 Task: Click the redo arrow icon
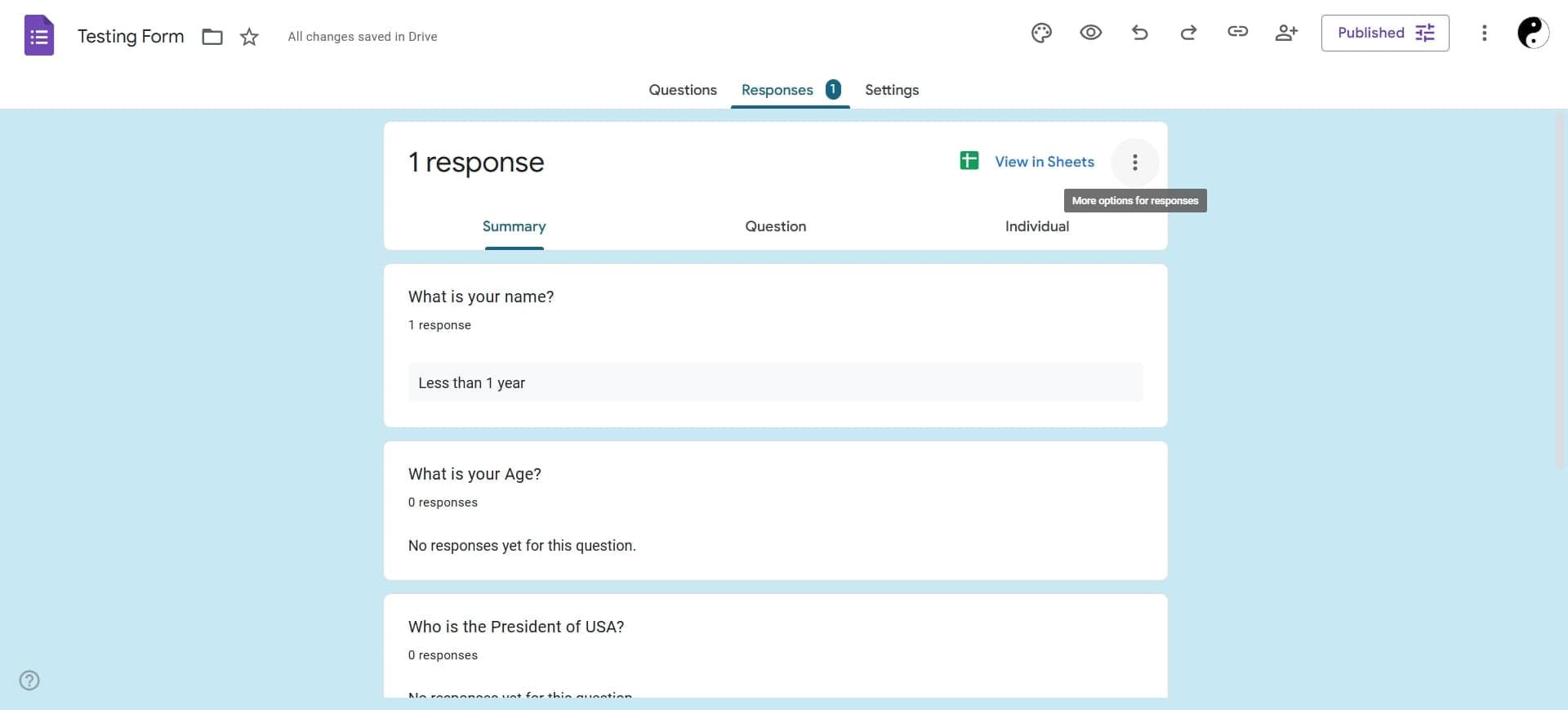[1188, 33]
